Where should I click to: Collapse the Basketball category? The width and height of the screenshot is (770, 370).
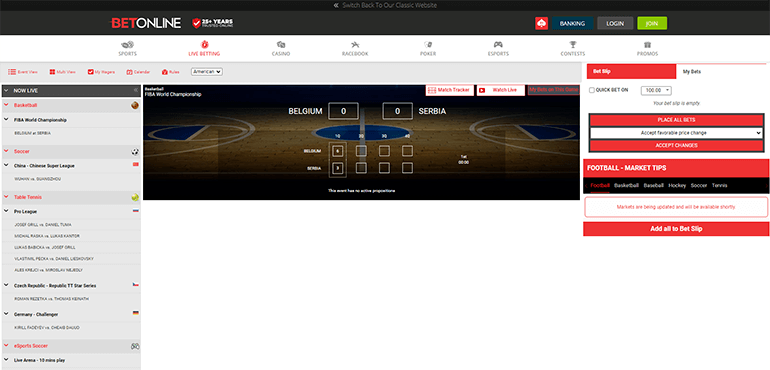[x=6, y=105]
